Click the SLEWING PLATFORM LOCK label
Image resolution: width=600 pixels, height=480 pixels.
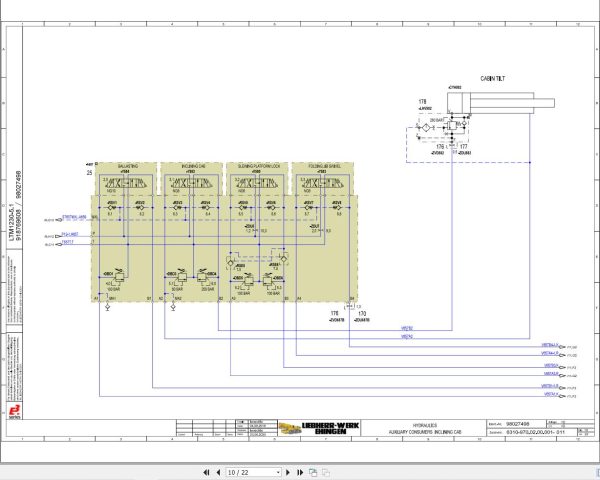pyautogui.click(x=259, y=167)
